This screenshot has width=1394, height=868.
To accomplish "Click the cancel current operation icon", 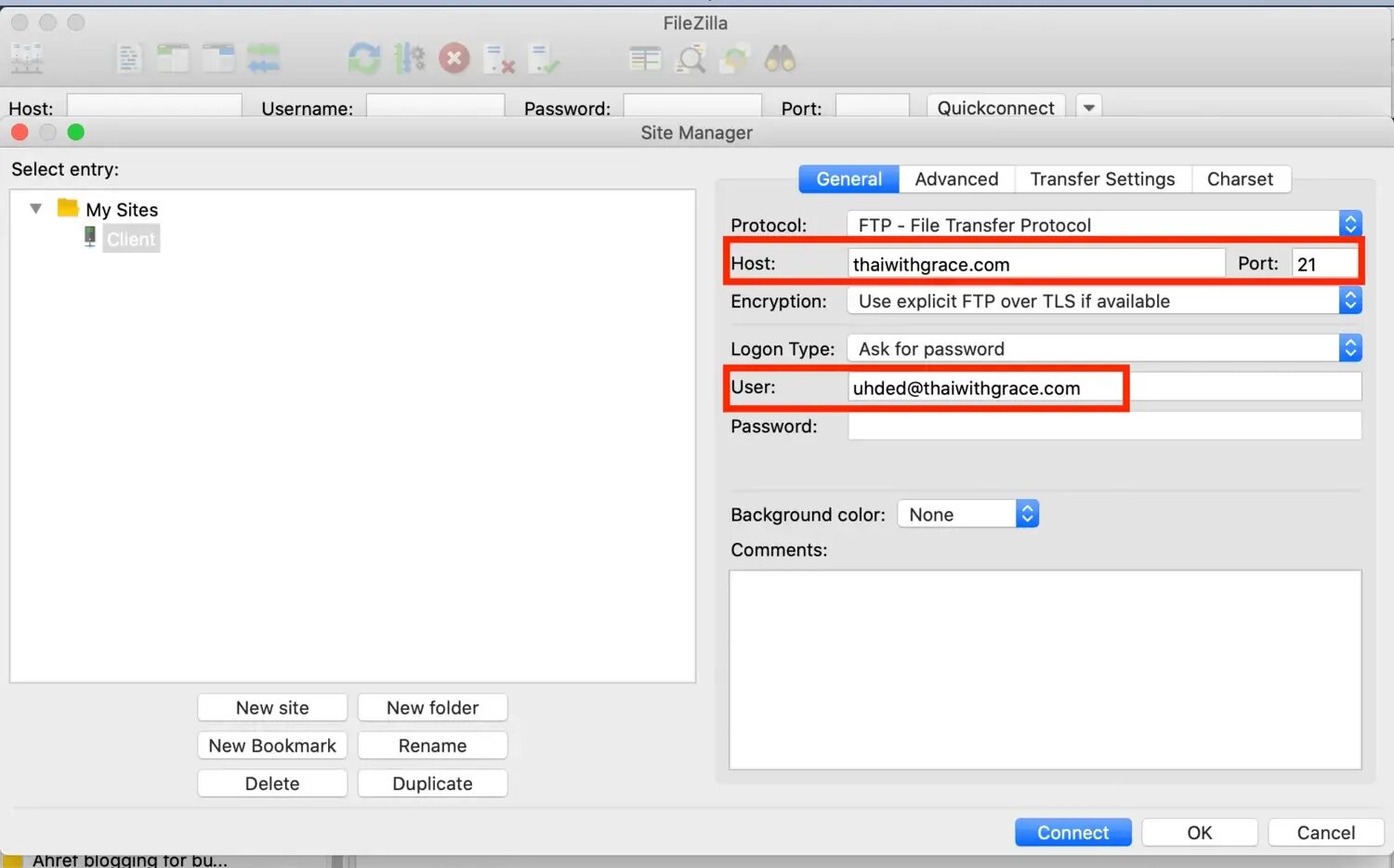I will pos(454,58).
